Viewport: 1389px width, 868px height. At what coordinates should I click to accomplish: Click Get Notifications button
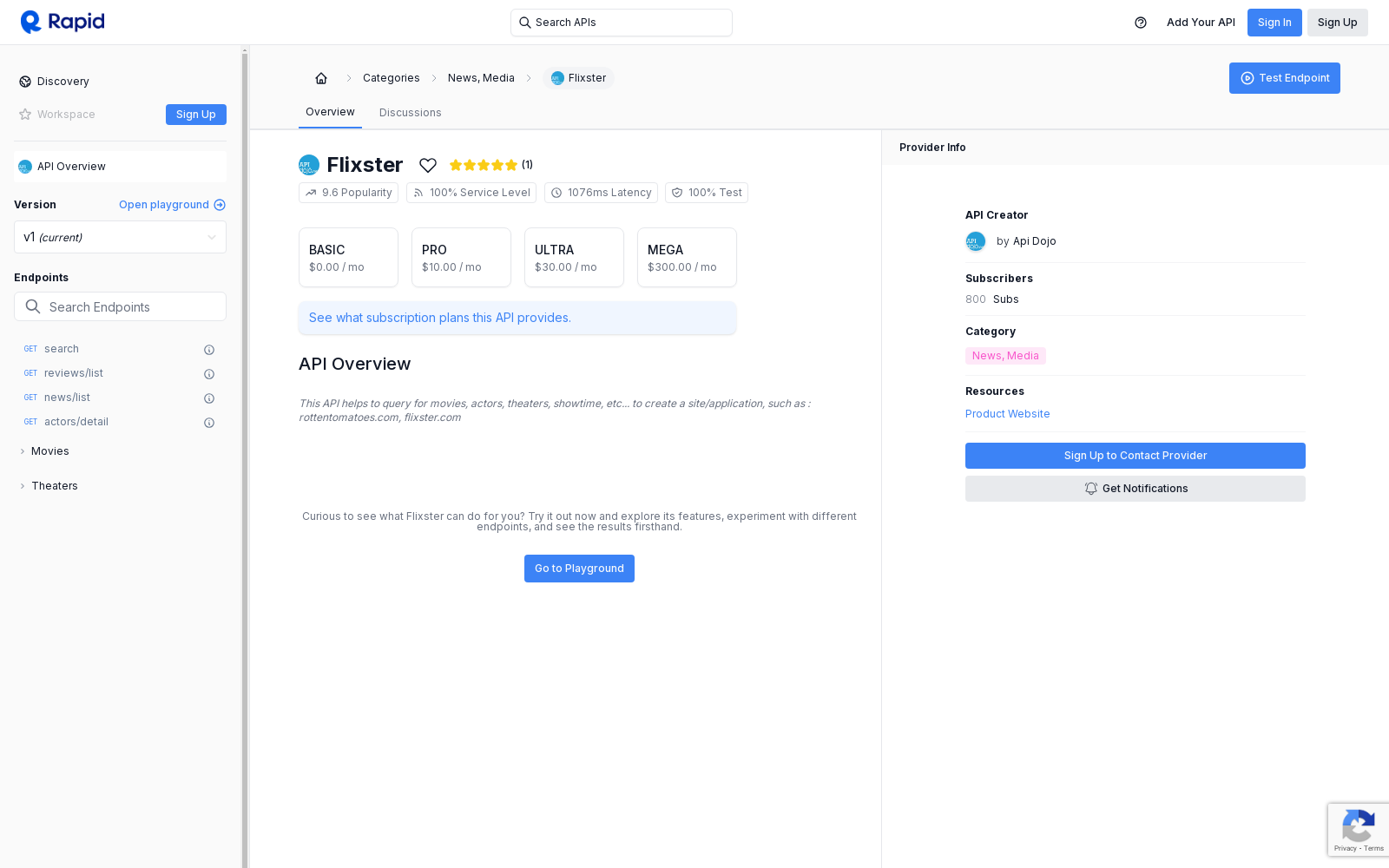(x=1136, y=489)
